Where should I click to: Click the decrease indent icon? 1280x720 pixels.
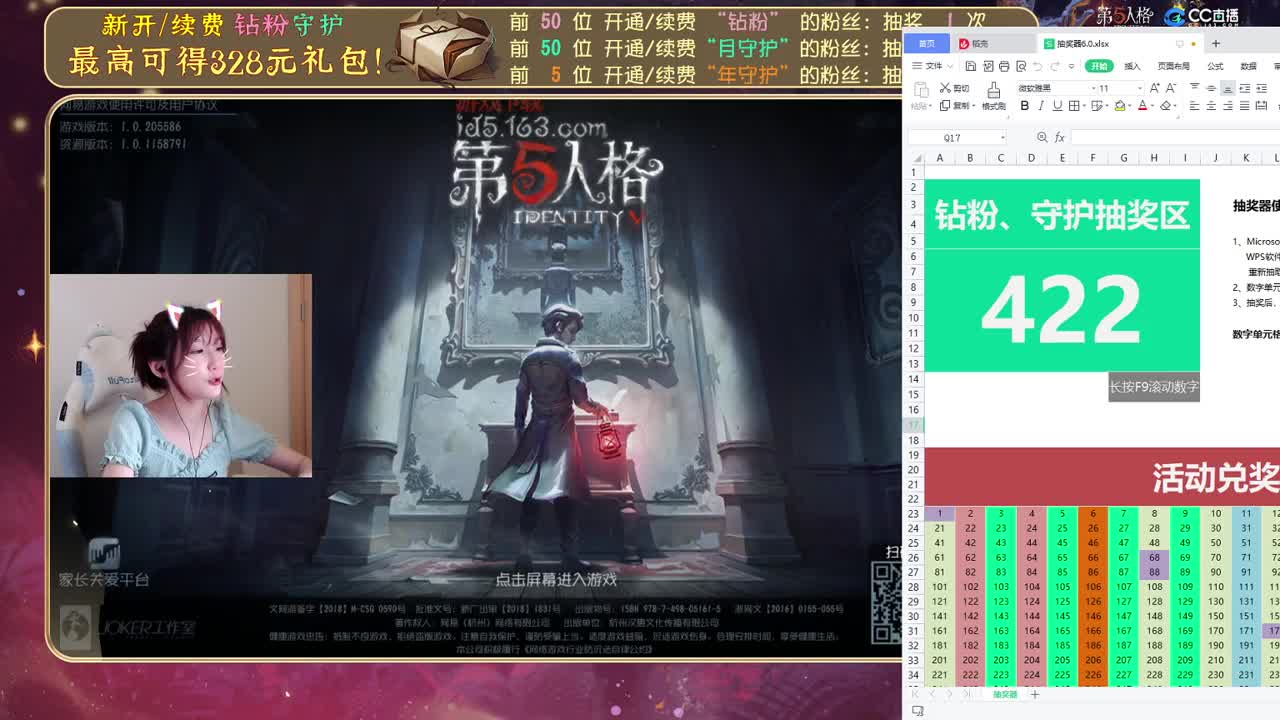(x=1245, y=88)
